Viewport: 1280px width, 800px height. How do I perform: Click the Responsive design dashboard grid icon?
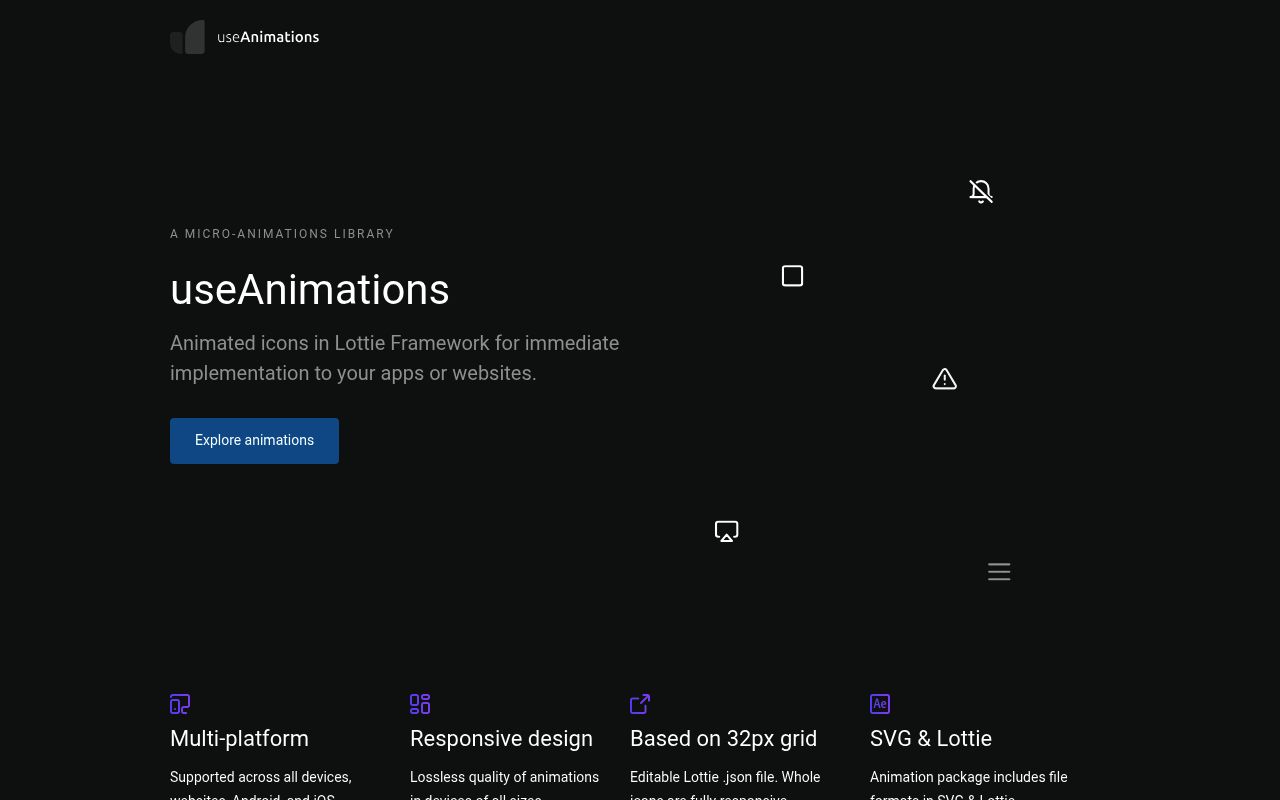point(420,704)
